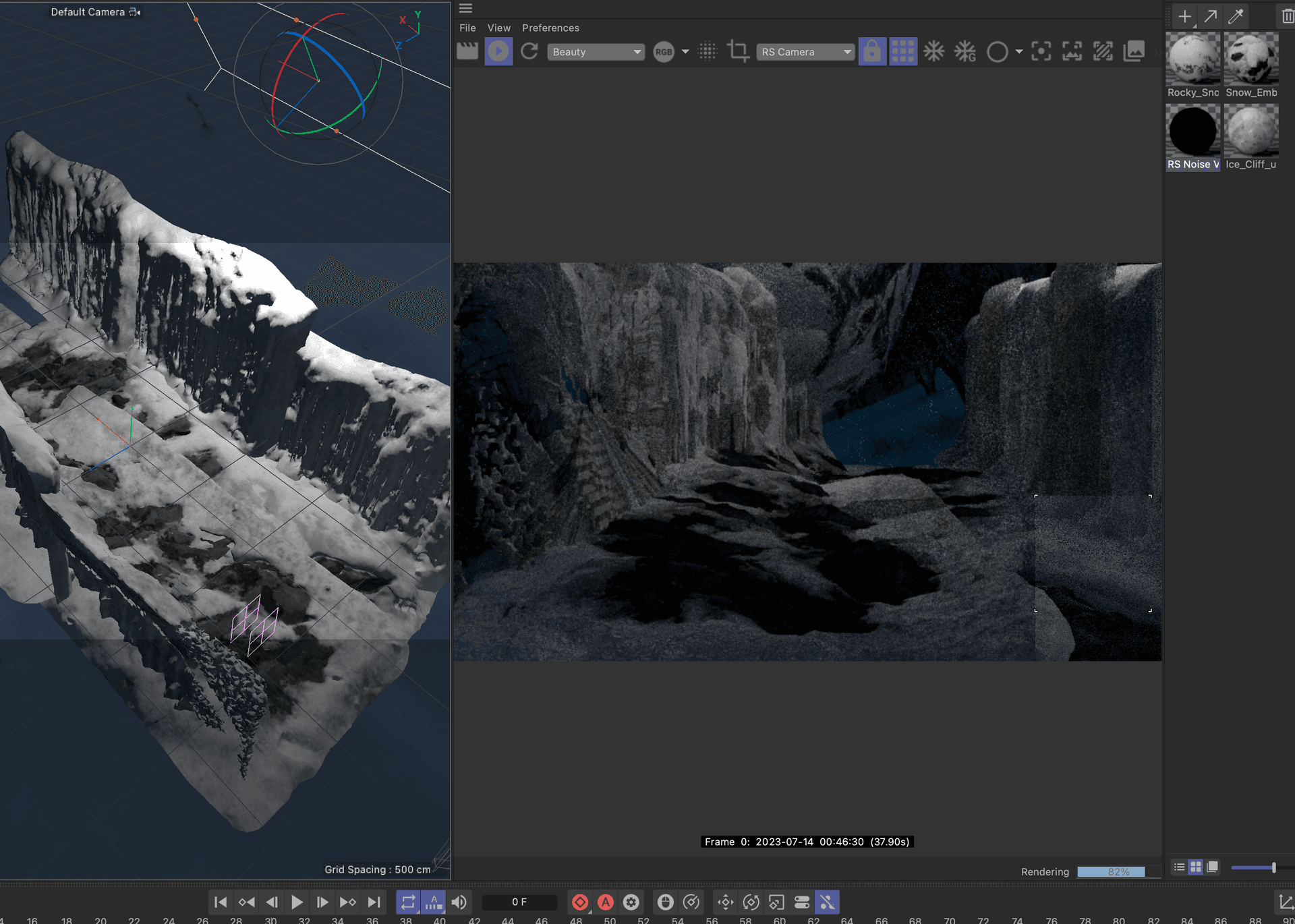Click the snowflake G freeze geometry icon
The height and width of the screenshot is (924, 1295).
point(965,51)
